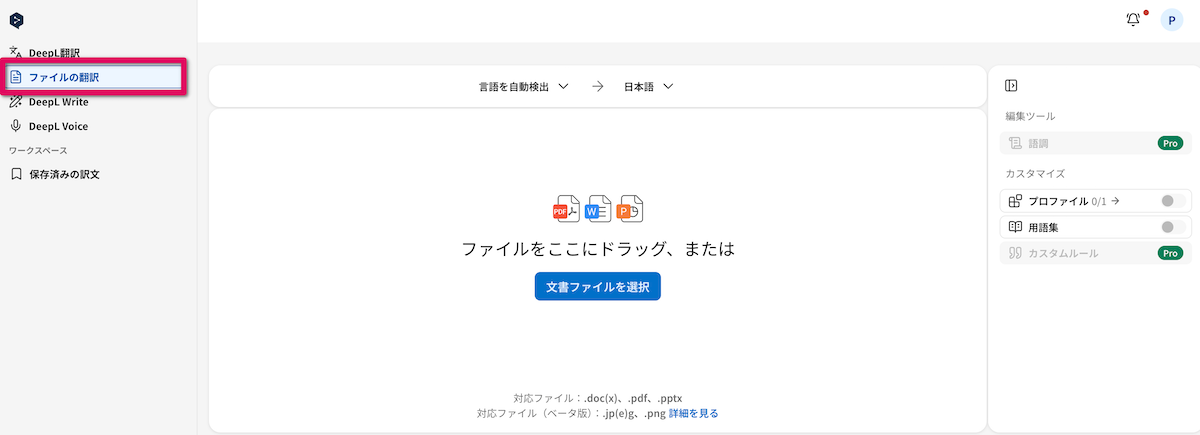The height and width of the screenshot is (435, 1200).
Task: Click the bookmark icon beside 保存済みの訳文
Action: pos(16,174)
